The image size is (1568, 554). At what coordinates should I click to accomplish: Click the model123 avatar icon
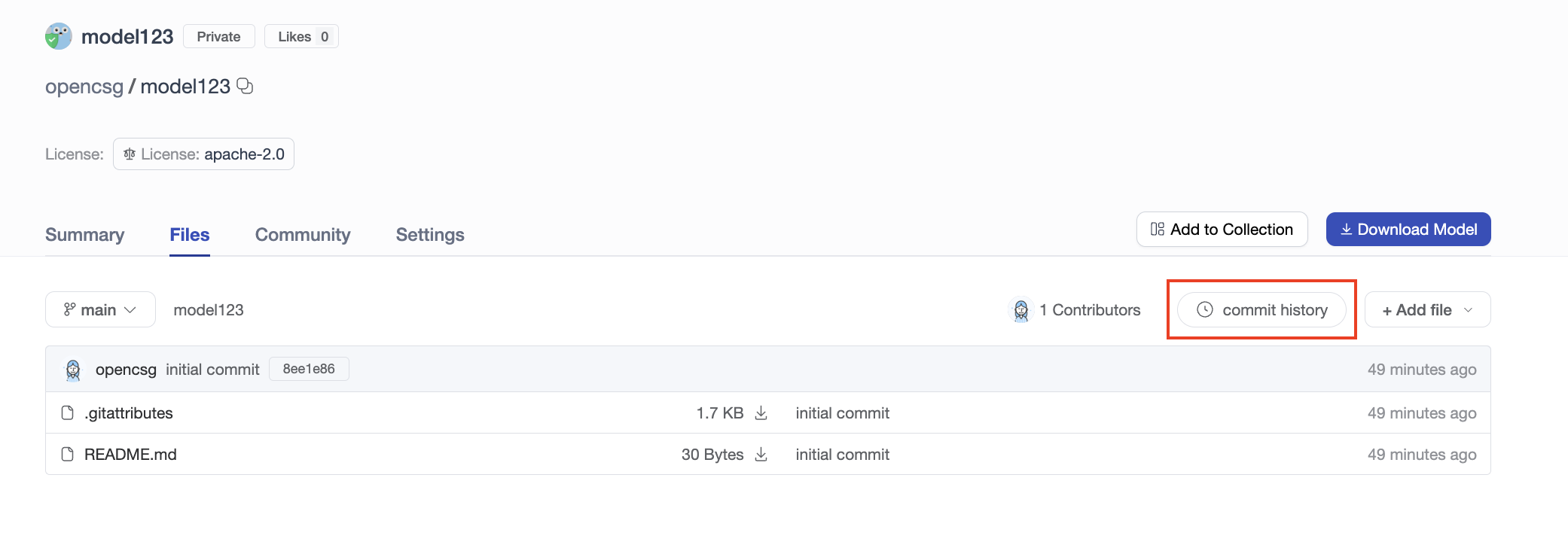[x=58, y=36]
